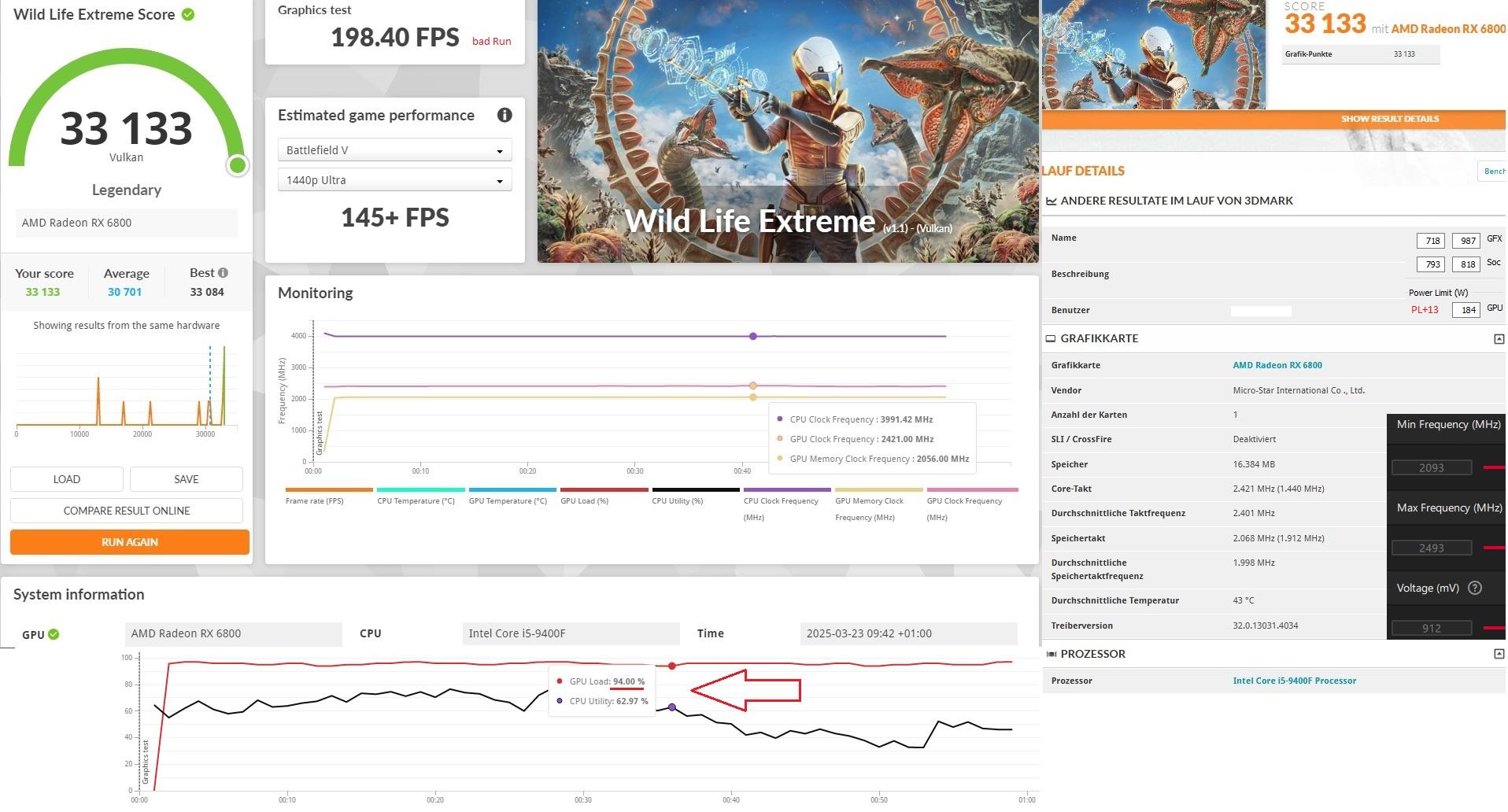This screenshot has width=1508, height=812.
Task: Open the 1440p Ultra resolution dropdown
Action: (x=394, y=180)
